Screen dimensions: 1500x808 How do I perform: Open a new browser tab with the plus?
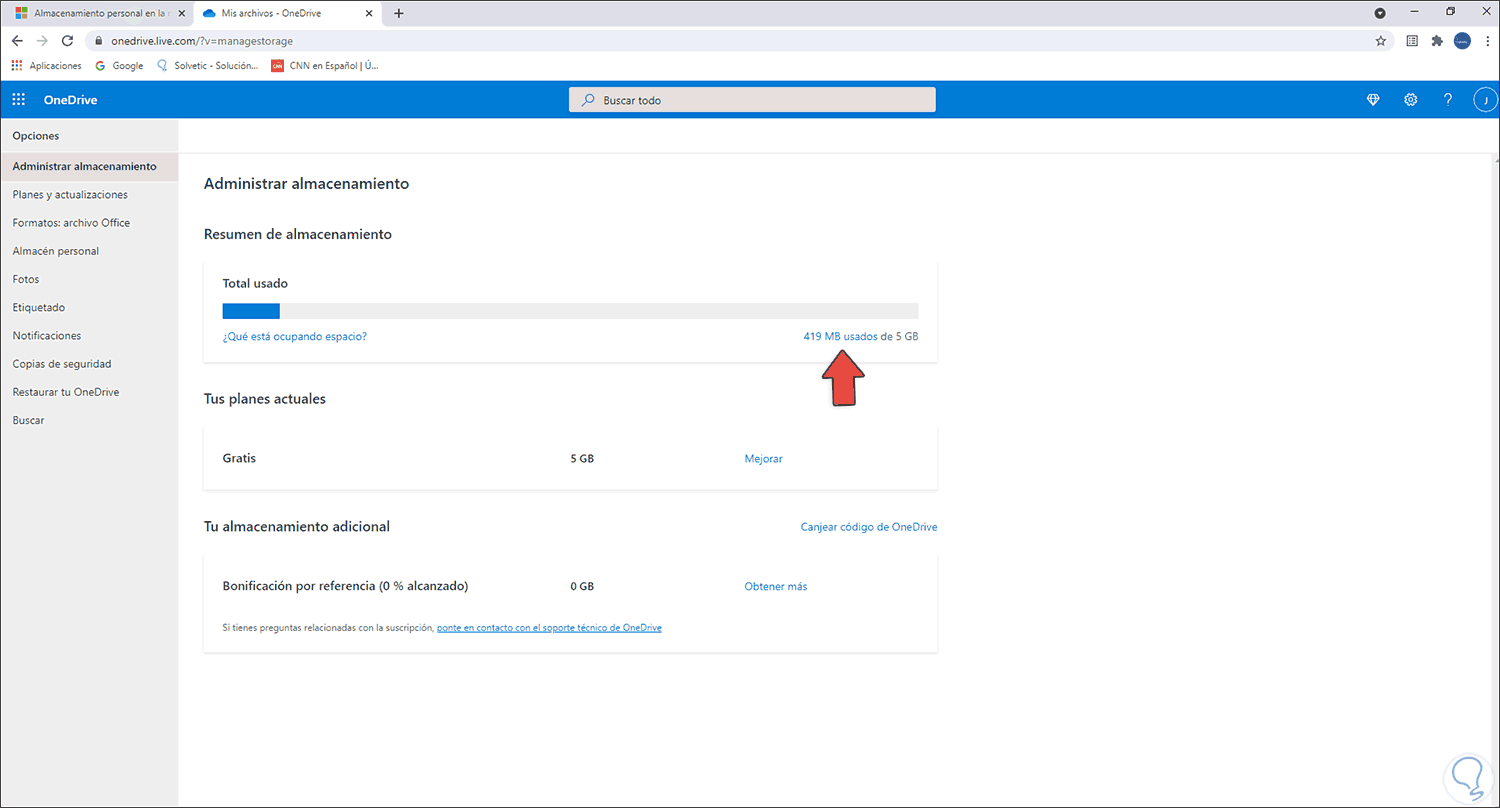click(x=399, y=13)
